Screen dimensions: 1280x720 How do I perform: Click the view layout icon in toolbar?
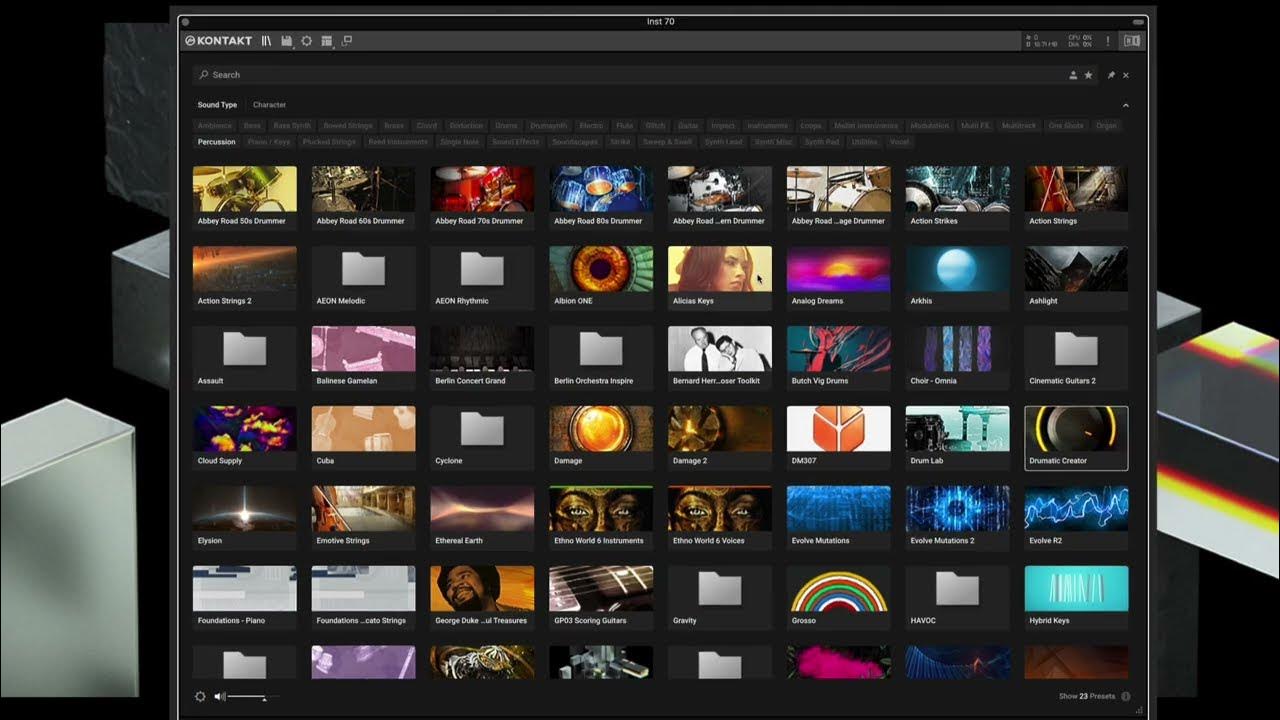326,41
